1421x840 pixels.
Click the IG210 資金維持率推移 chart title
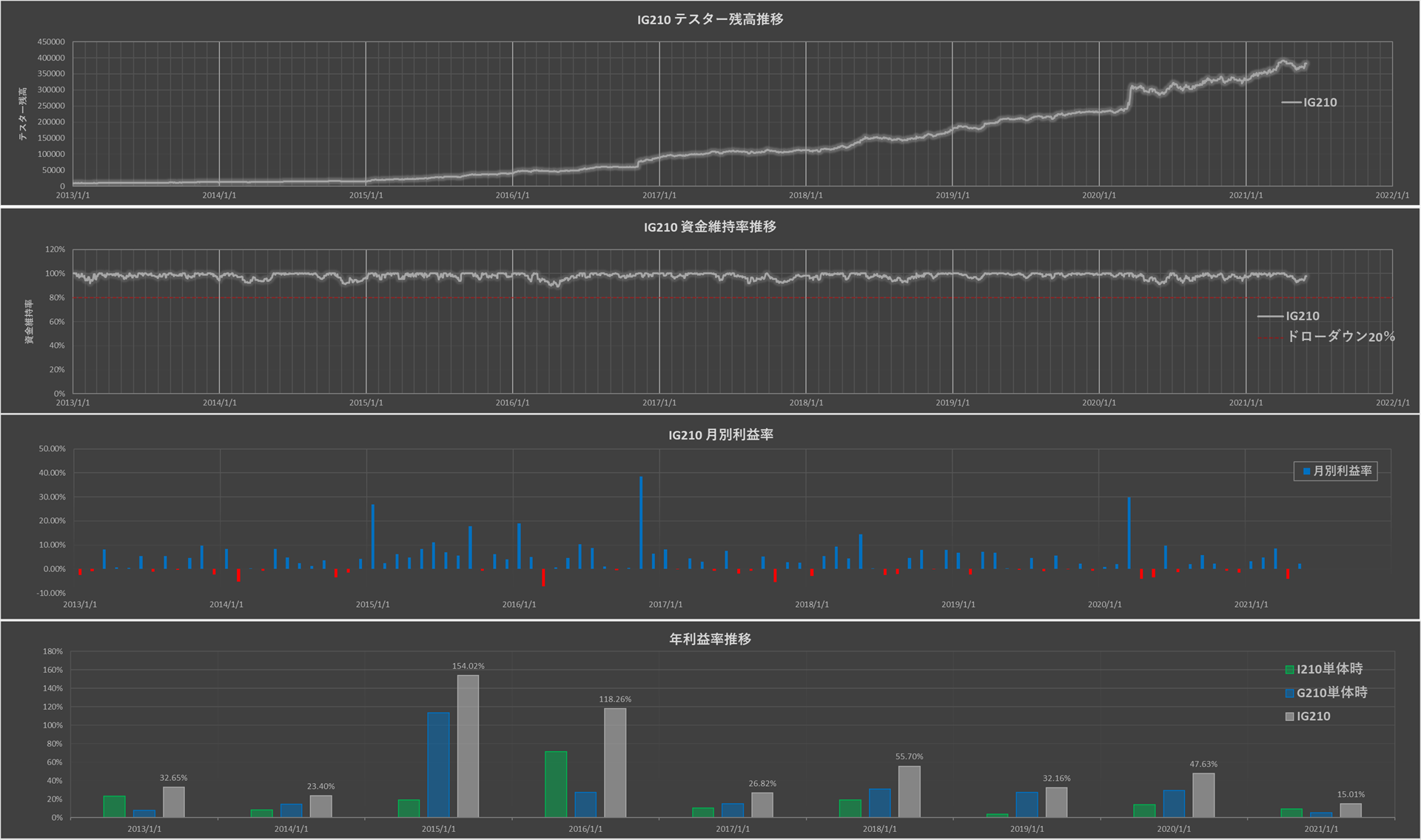coord(710,227)
